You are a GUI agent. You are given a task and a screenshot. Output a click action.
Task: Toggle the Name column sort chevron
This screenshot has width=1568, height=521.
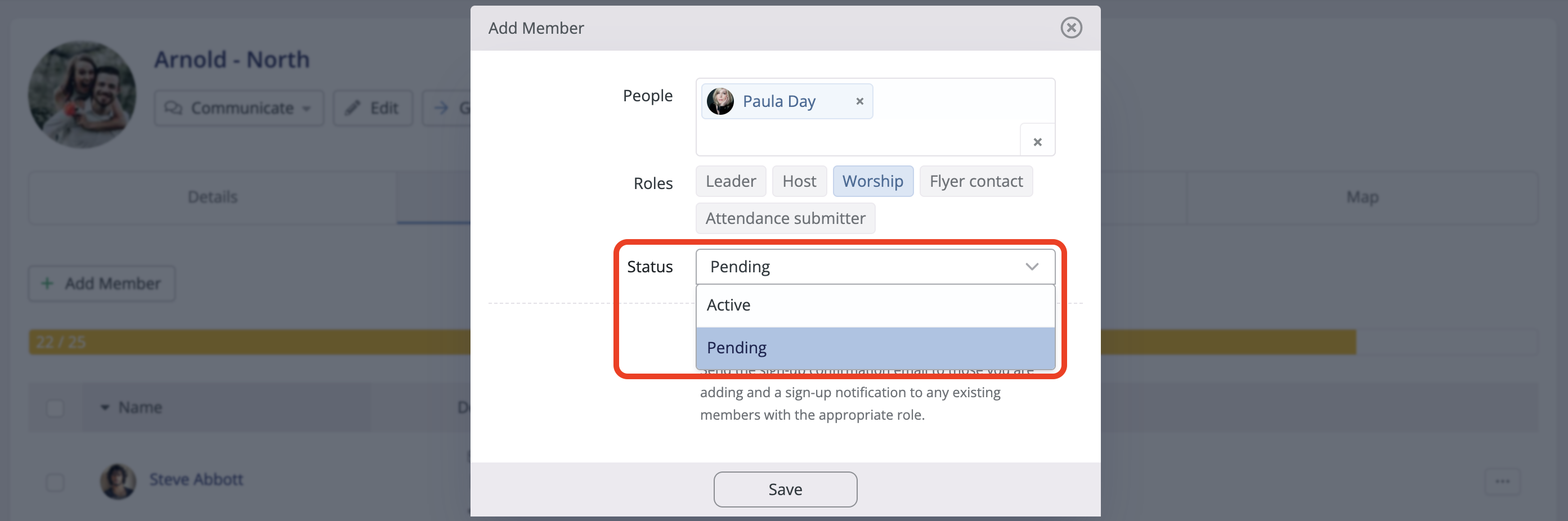(104, 407)
